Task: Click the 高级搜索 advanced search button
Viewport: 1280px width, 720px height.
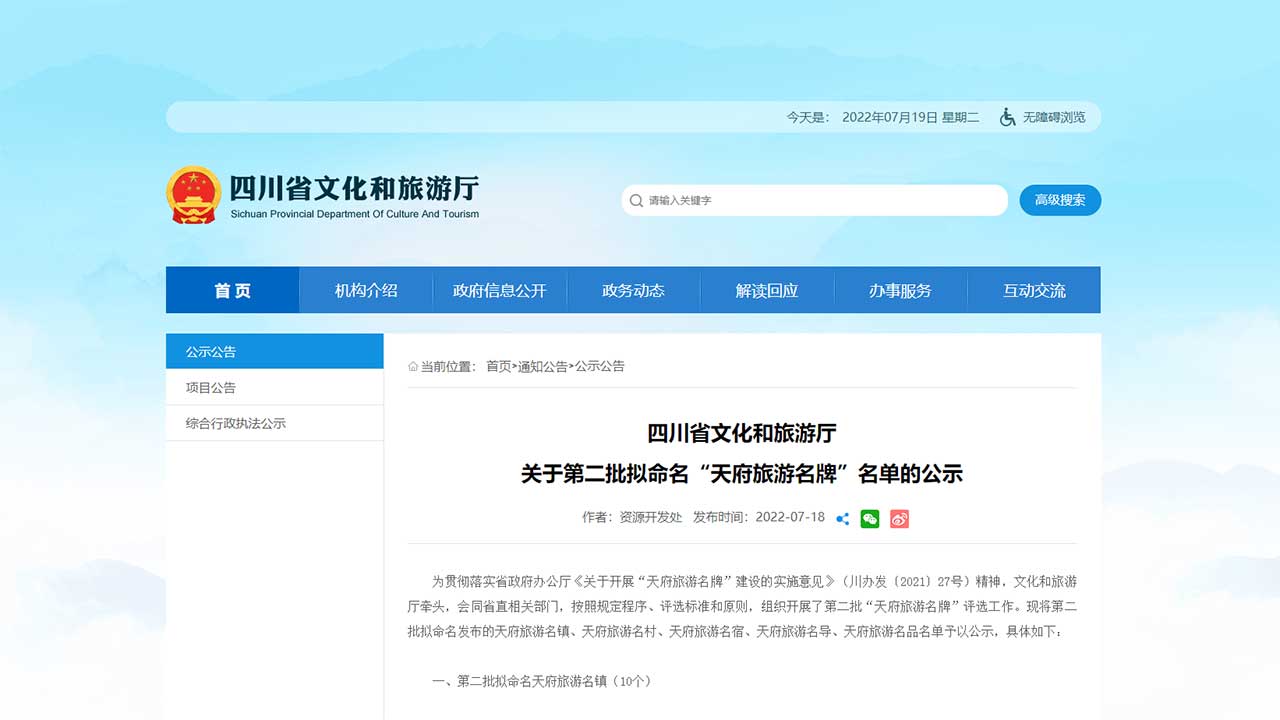Action: (x=1060, y=200)
